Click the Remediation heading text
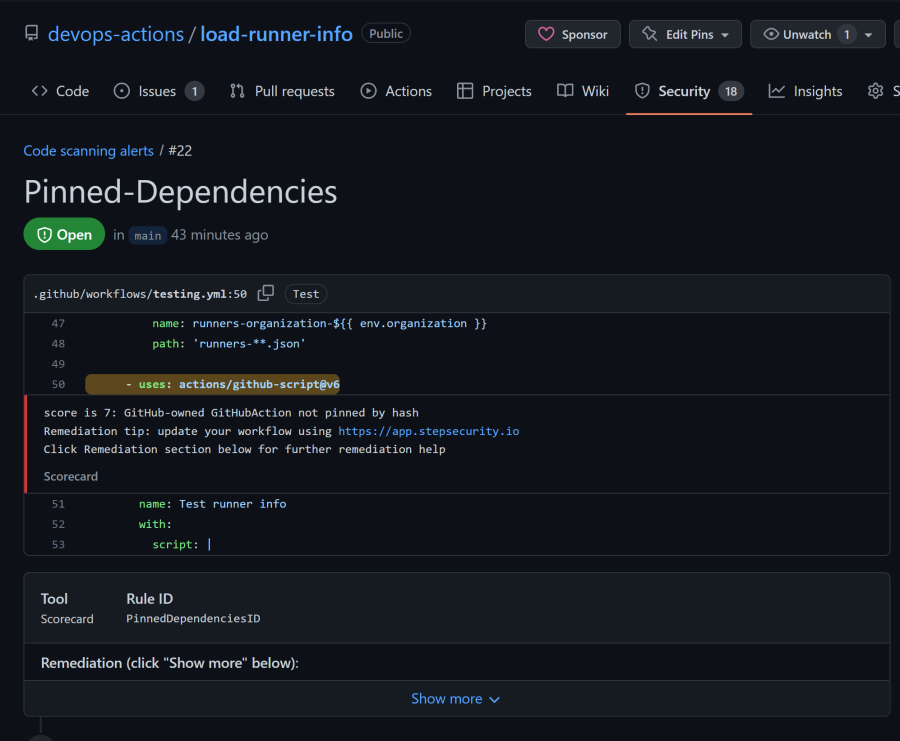 [170, 663]
